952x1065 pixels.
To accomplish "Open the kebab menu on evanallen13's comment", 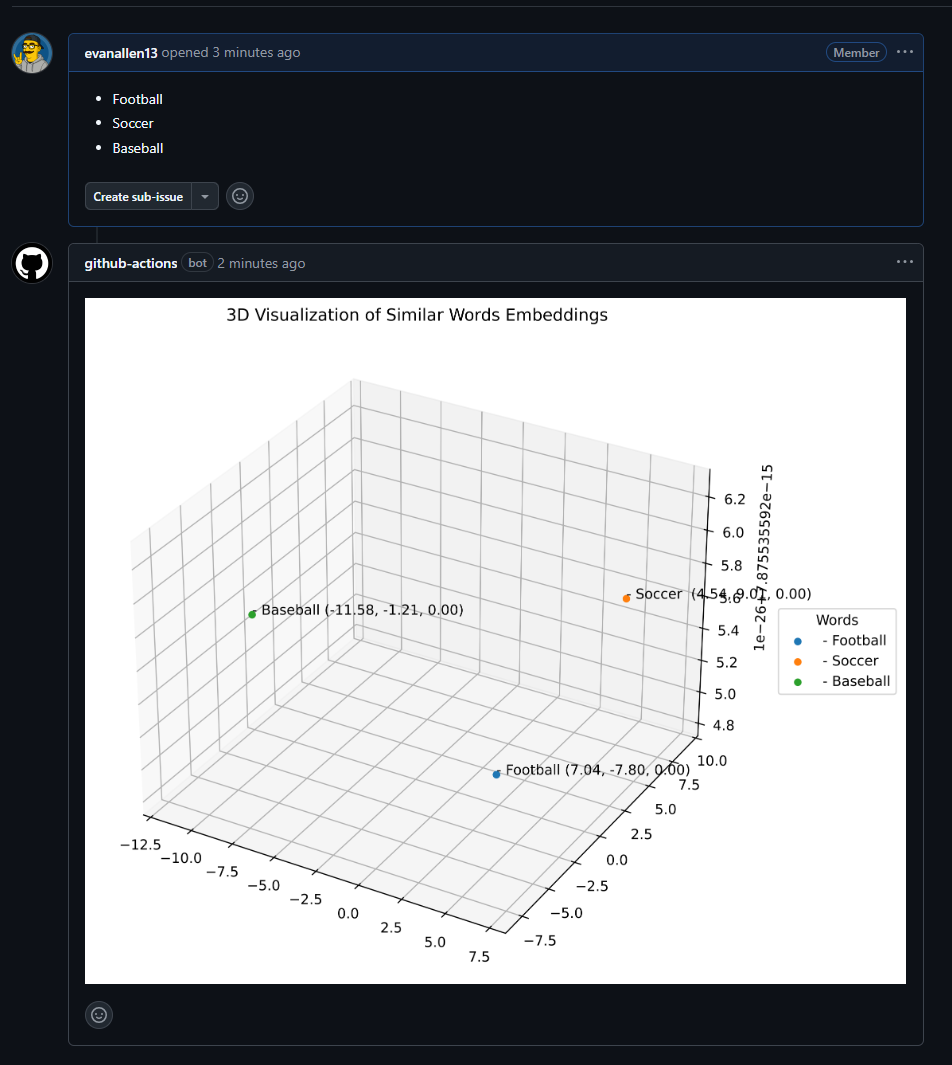I will tap(905, 52).
